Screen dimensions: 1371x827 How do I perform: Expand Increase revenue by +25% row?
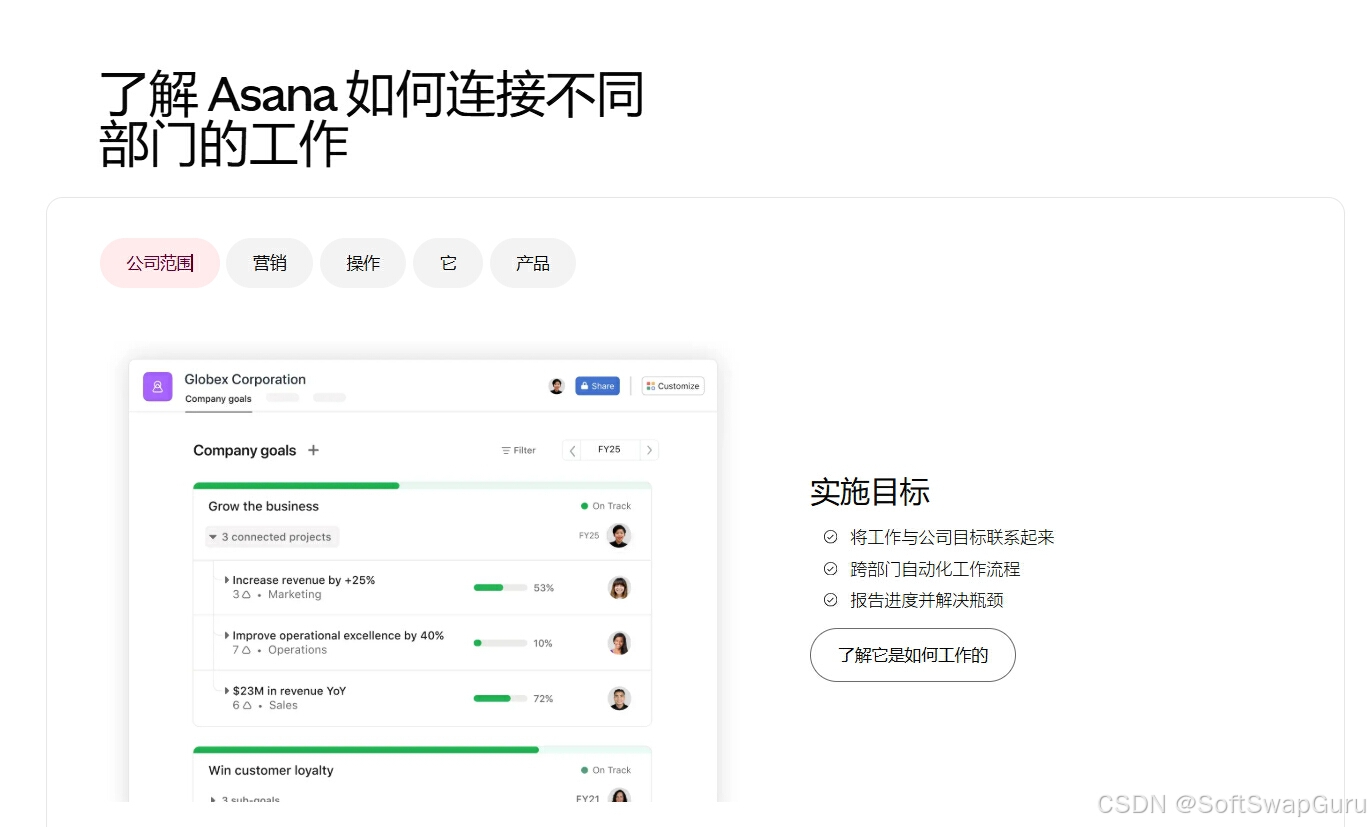pyautogui.click(x=227, y=580)
